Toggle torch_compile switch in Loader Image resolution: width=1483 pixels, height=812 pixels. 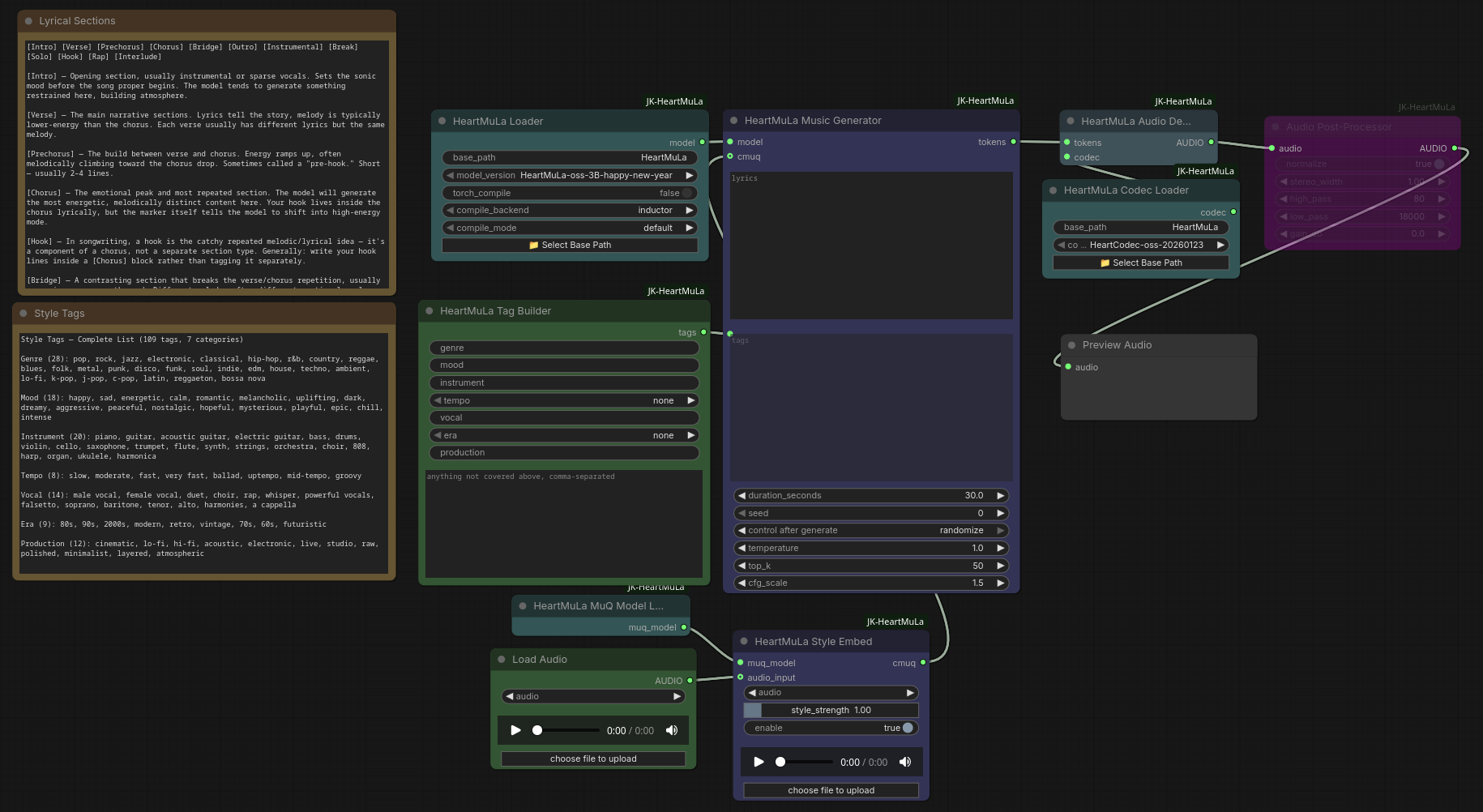pyautogui.click(x=687, y=193)
